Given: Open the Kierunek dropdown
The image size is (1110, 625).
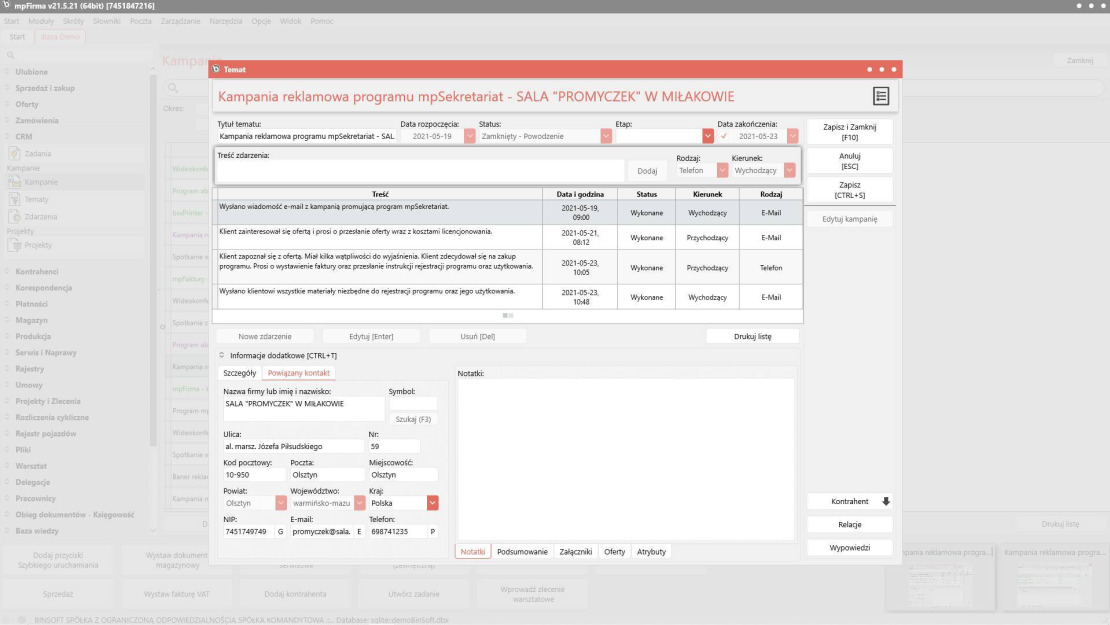Looking at the screenshot, I should [789, 171].
